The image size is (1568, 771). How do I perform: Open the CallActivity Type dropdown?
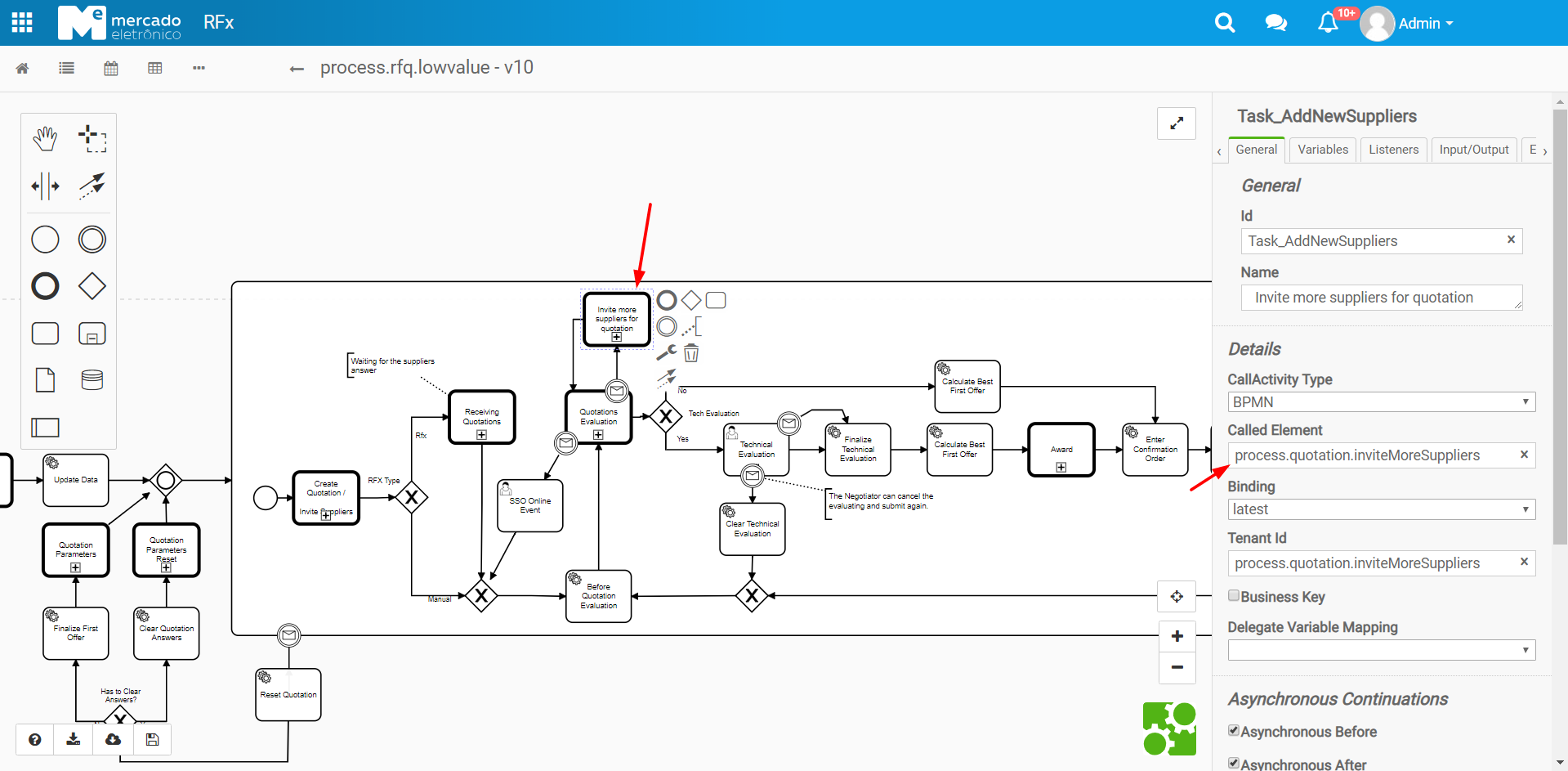coord(1380,401)
